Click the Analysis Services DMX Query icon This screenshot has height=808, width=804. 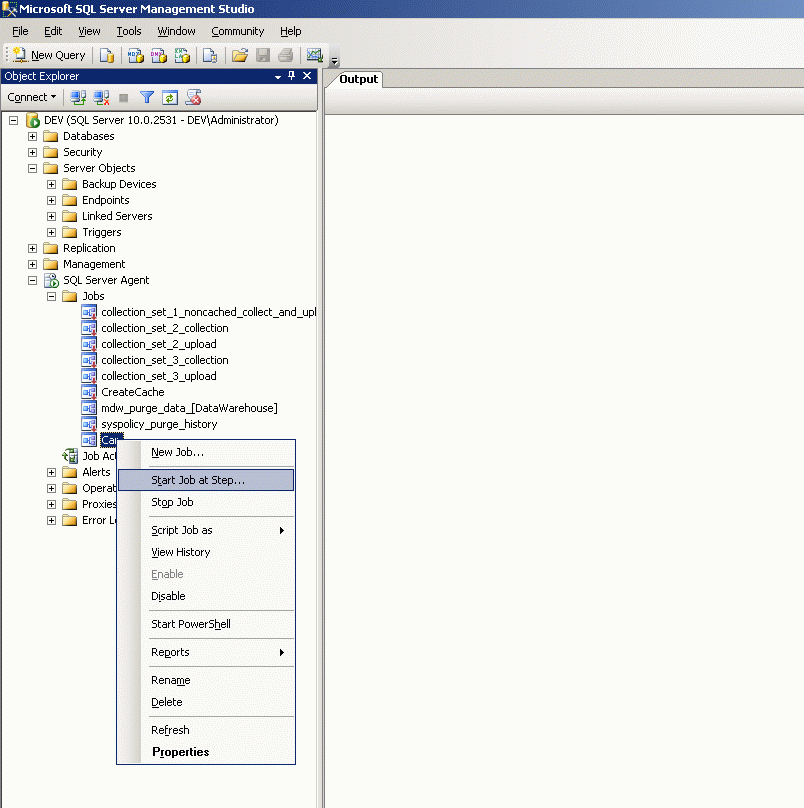click(x=159, y=55)
